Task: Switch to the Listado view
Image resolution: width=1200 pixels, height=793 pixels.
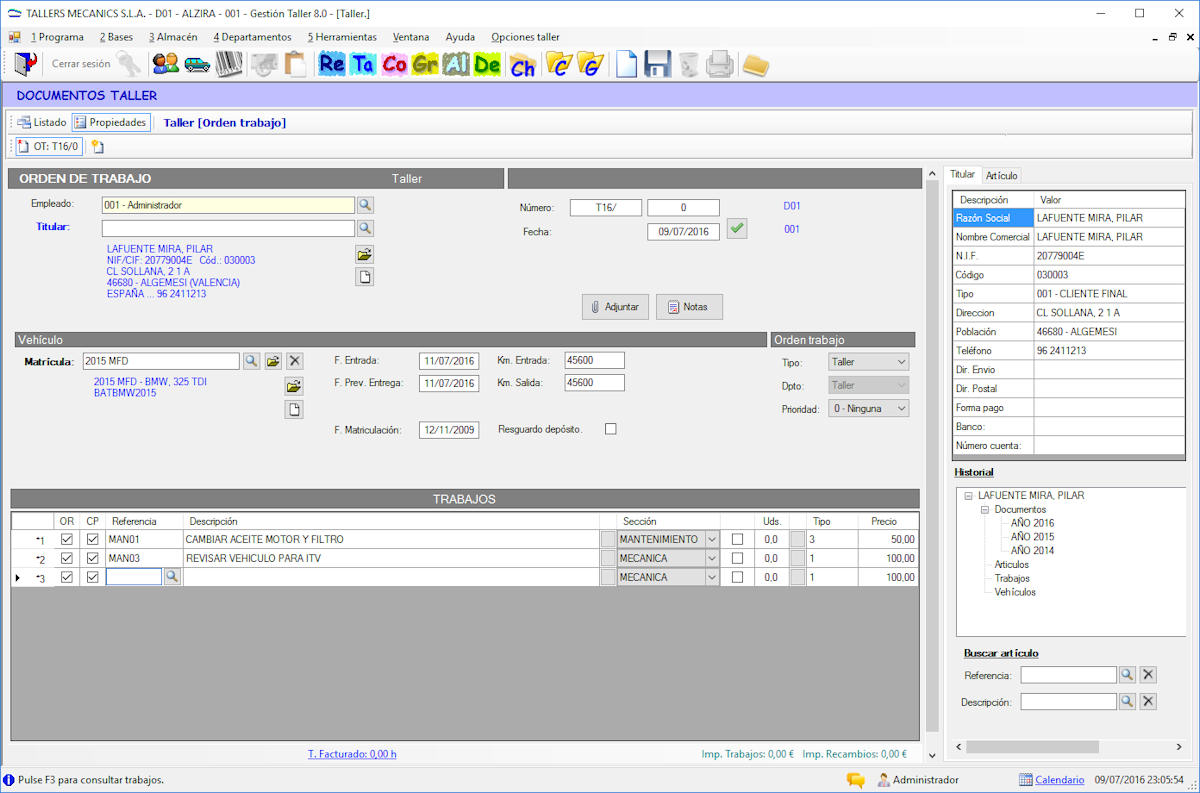Action: pyautogui.click(x=42, y=122)
